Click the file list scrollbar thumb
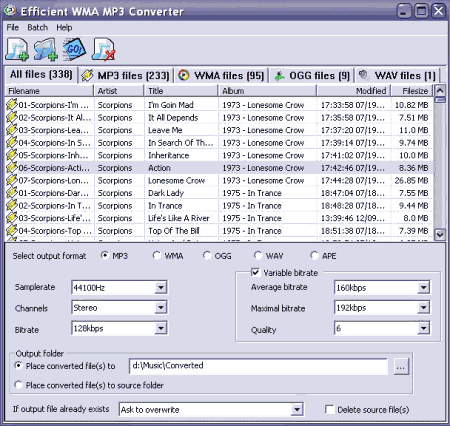 tap(440, 100)
